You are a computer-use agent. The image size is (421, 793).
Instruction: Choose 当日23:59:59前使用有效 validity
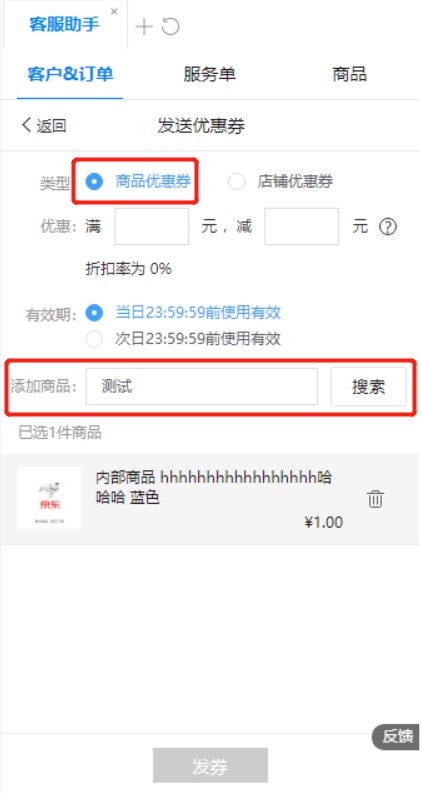183,313
